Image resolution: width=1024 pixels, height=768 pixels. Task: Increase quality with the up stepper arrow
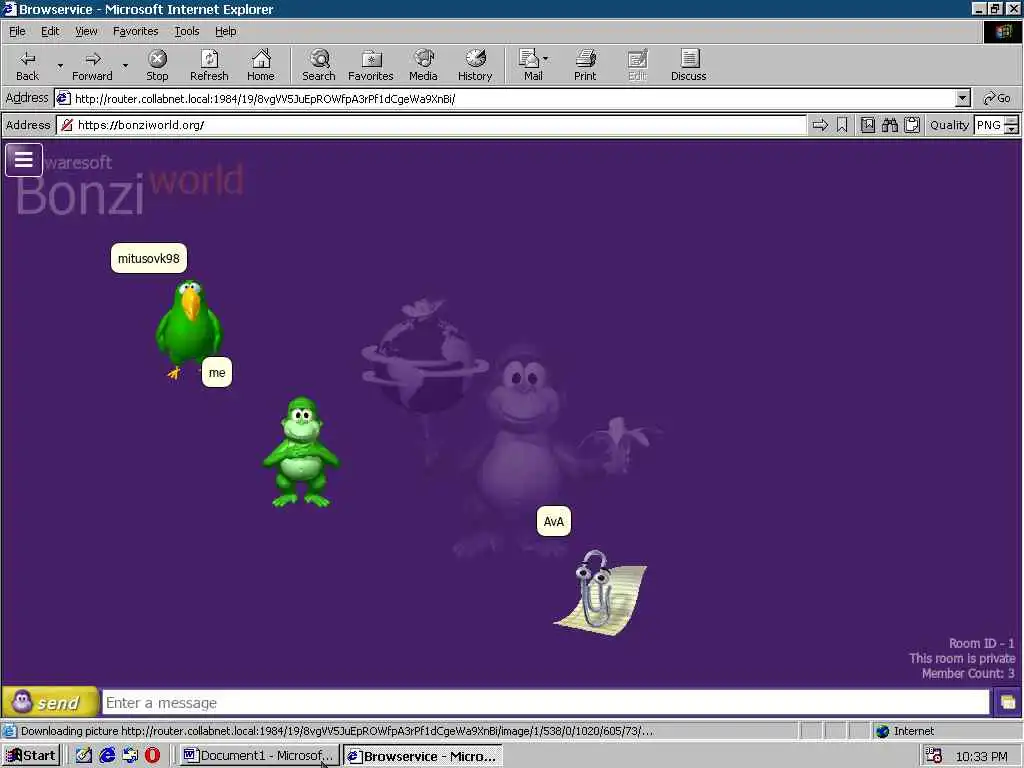coord(1012,120)
